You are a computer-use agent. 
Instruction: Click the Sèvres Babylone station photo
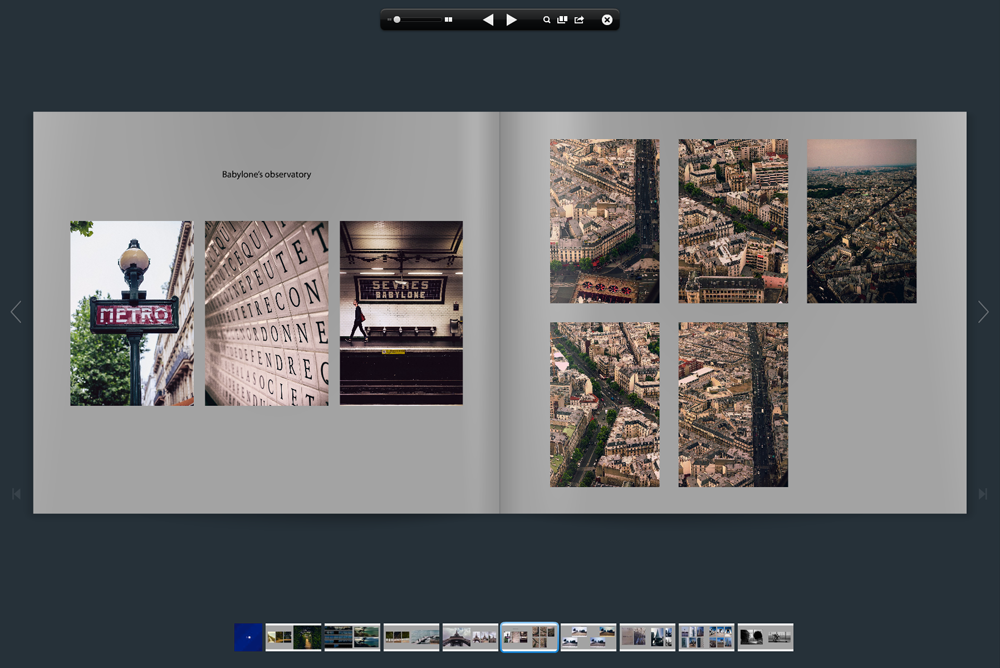coord(401,313)
